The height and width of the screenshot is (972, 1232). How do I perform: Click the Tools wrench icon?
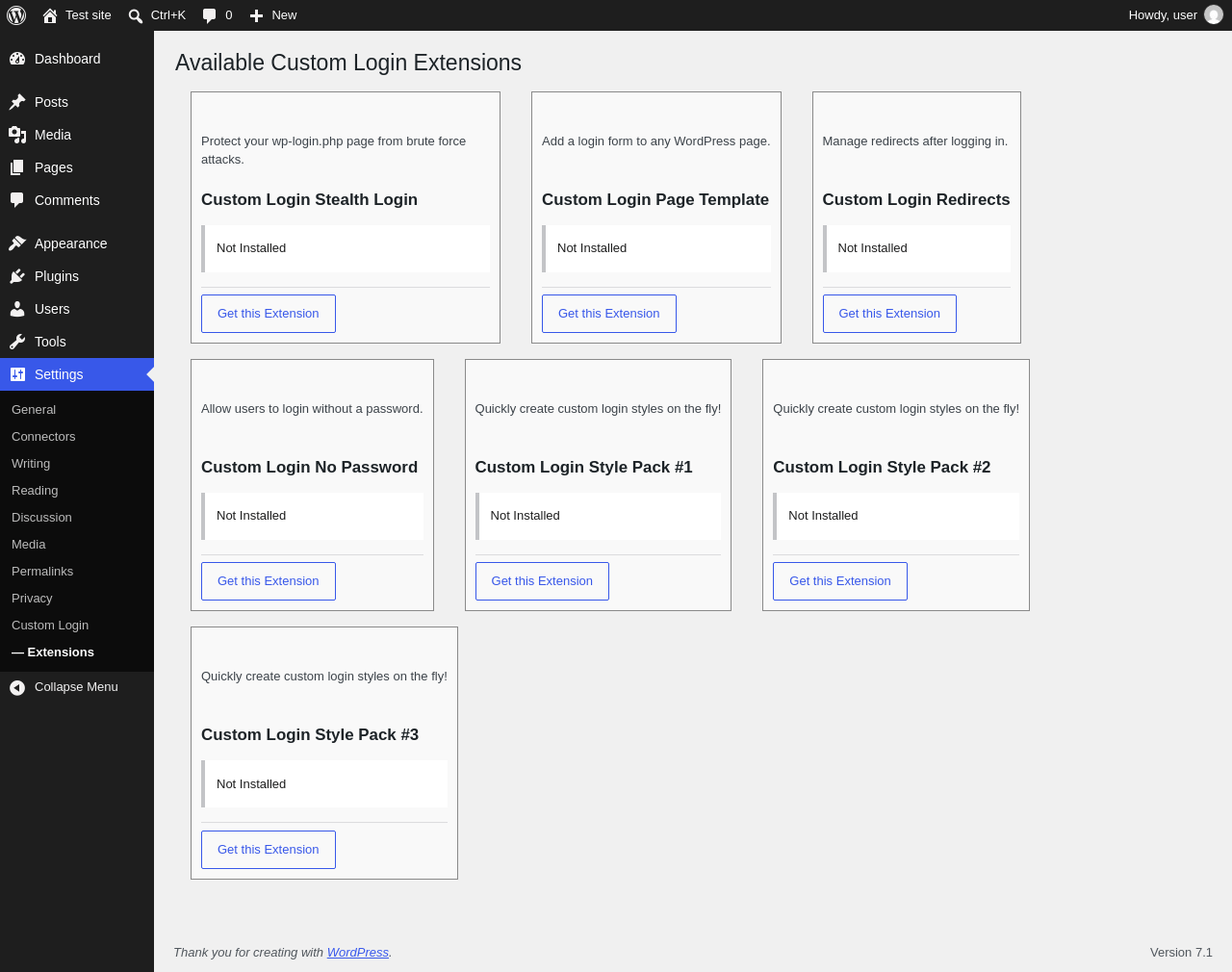coord(17,342)
